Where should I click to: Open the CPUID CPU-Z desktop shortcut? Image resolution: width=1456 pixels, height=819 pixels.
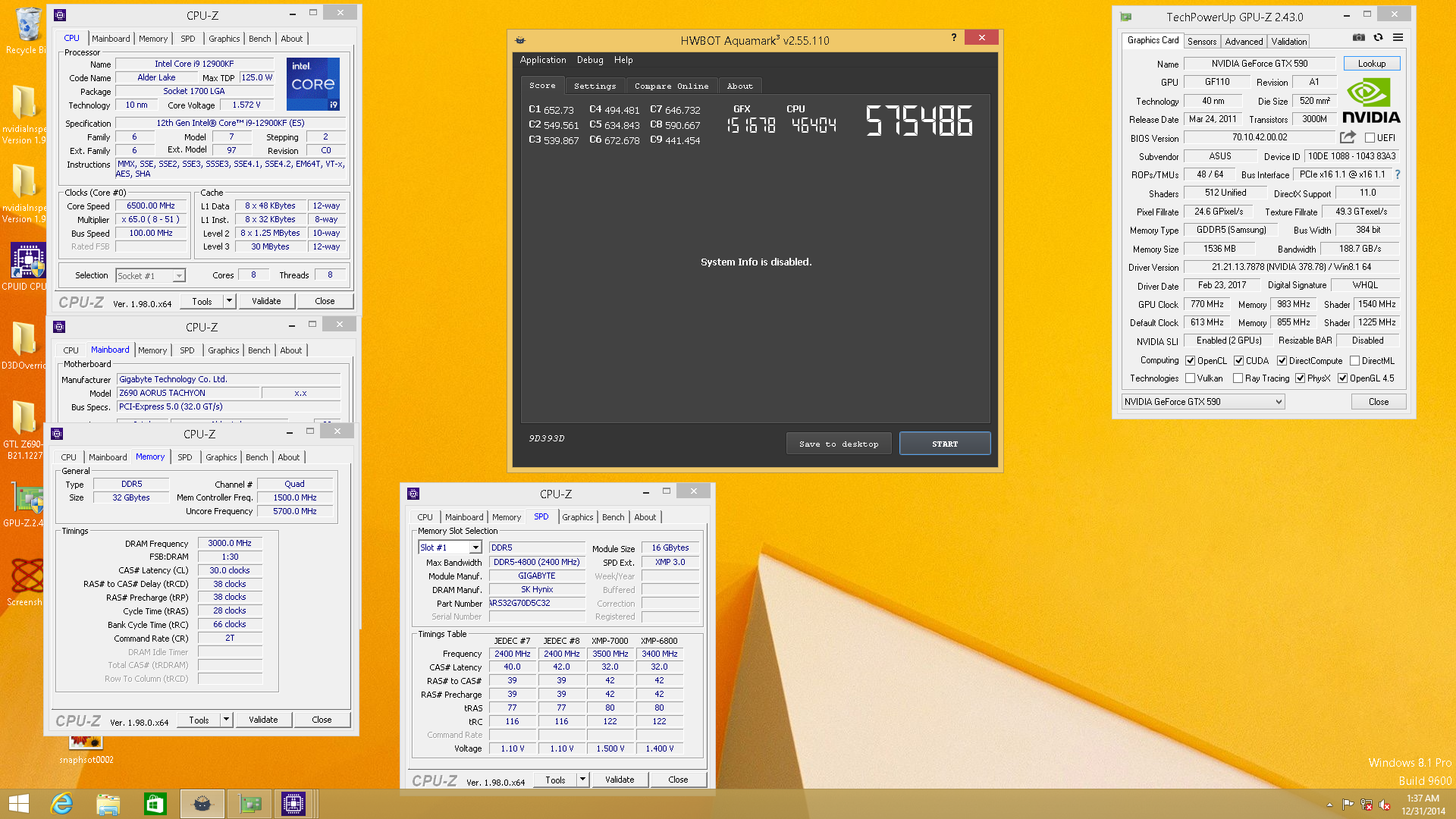click(x=27, y=267)
